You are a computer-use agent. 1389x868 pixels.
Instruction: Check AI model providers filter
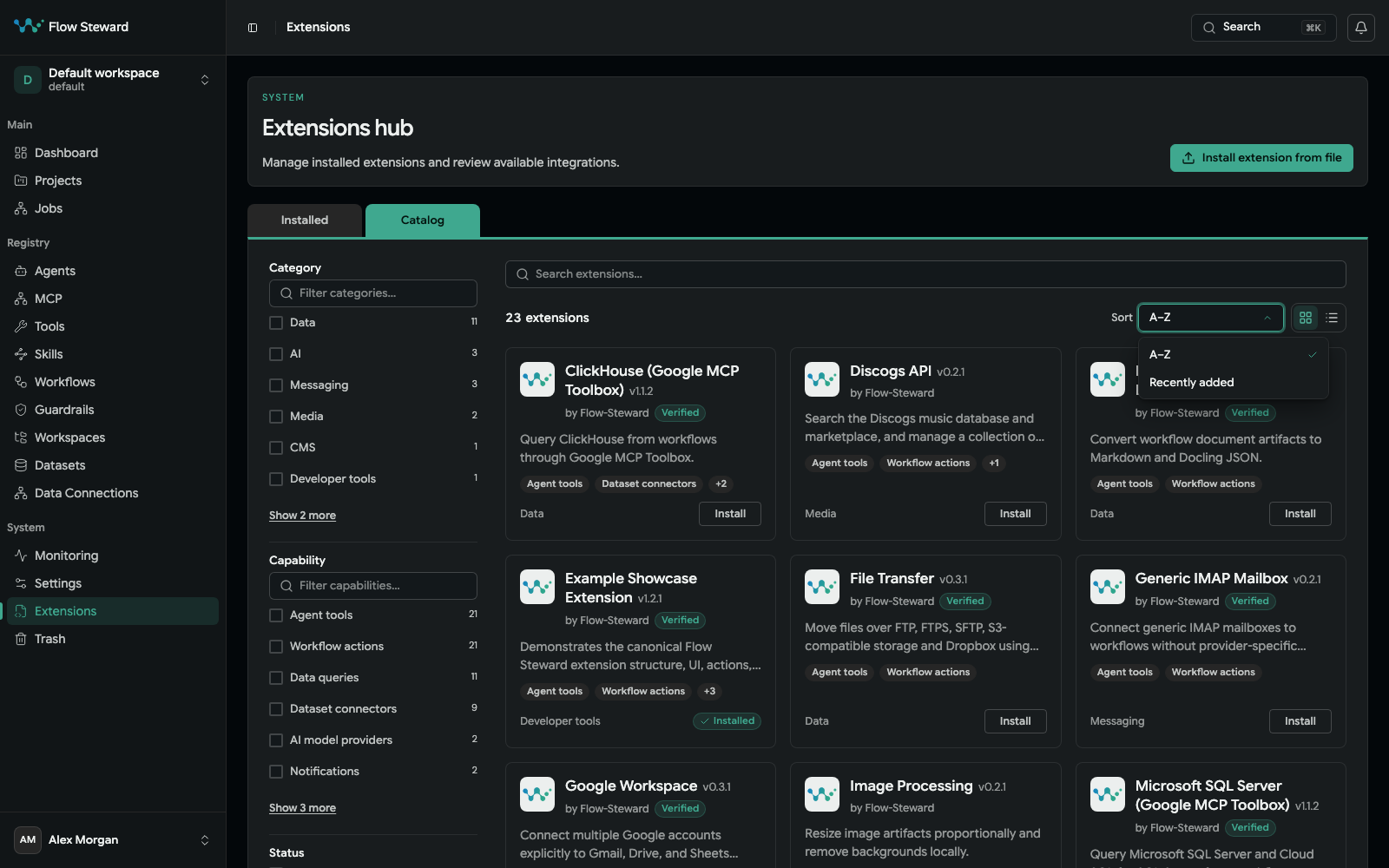pyautogui.click(x=276, y=740)
